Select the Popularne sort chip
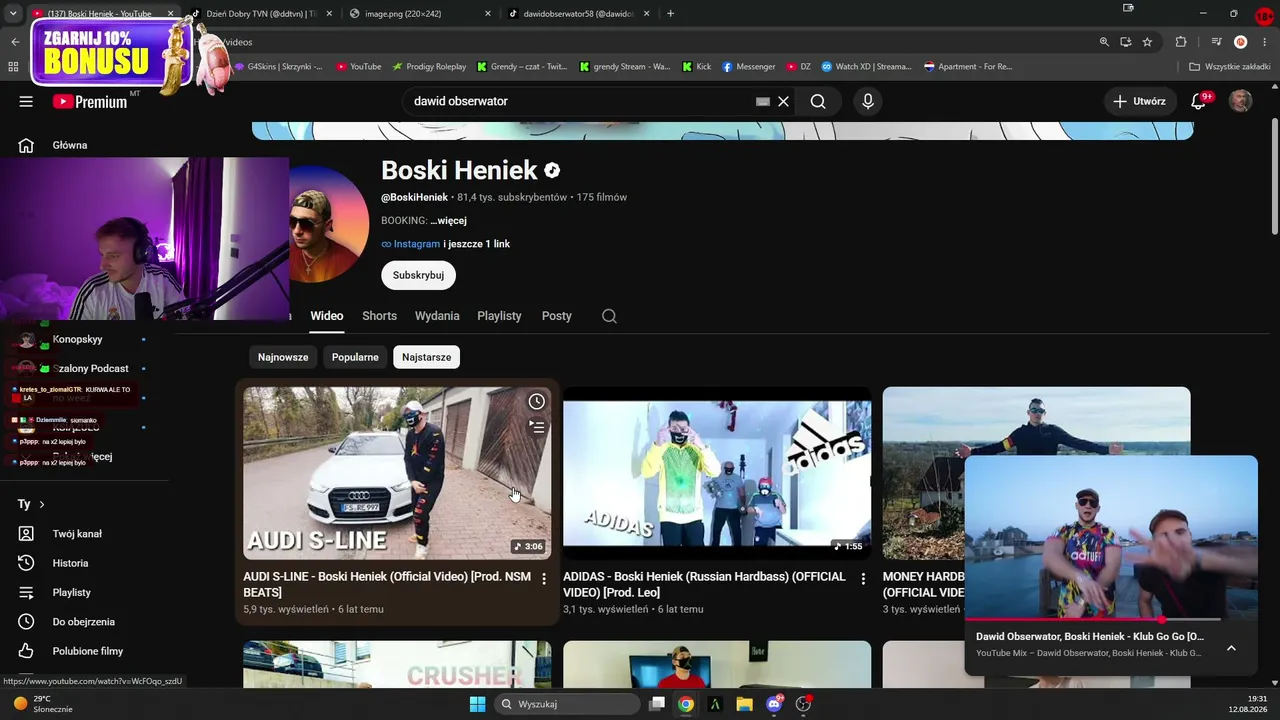Screen dimensions: 1280x720 pos(355,357)
